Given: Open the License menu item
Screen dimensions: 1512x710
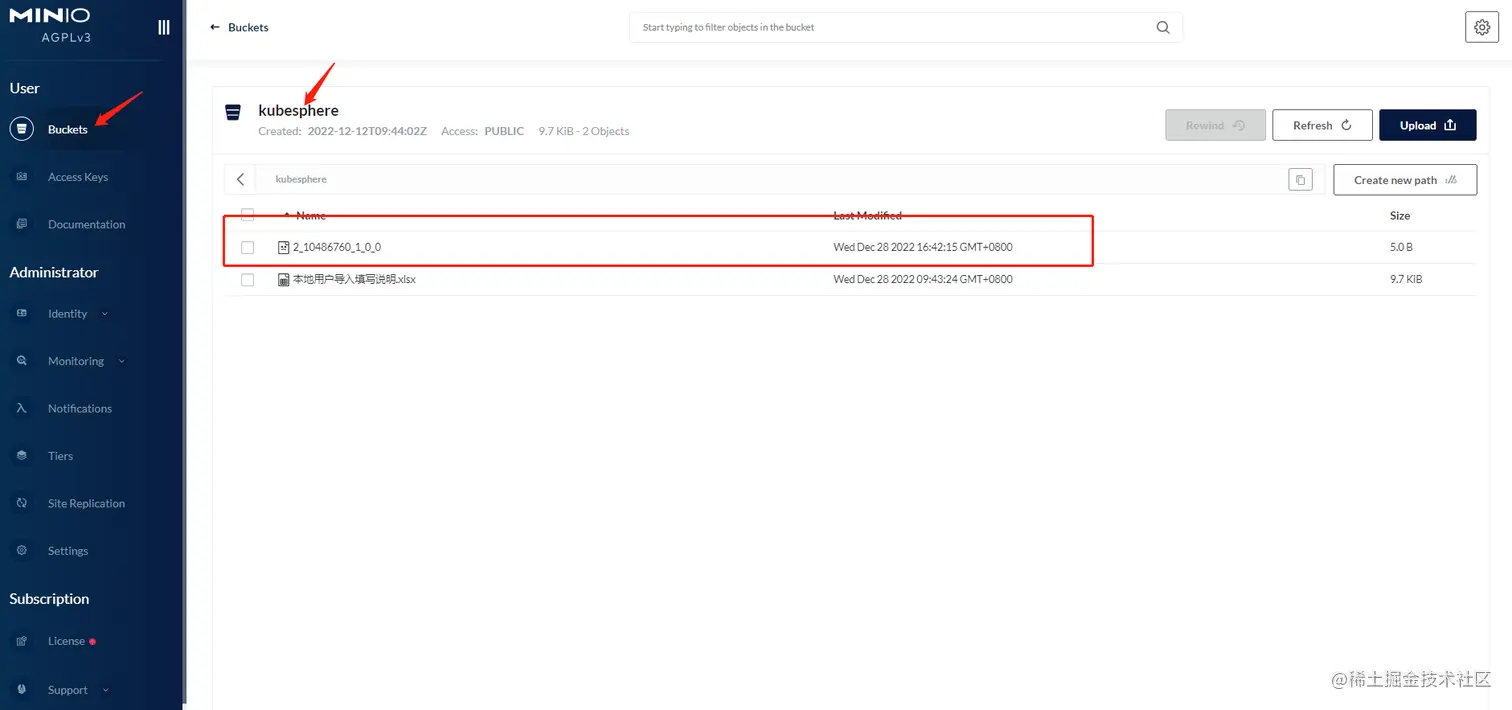Looking at the screenshot, I should (67, 641).
